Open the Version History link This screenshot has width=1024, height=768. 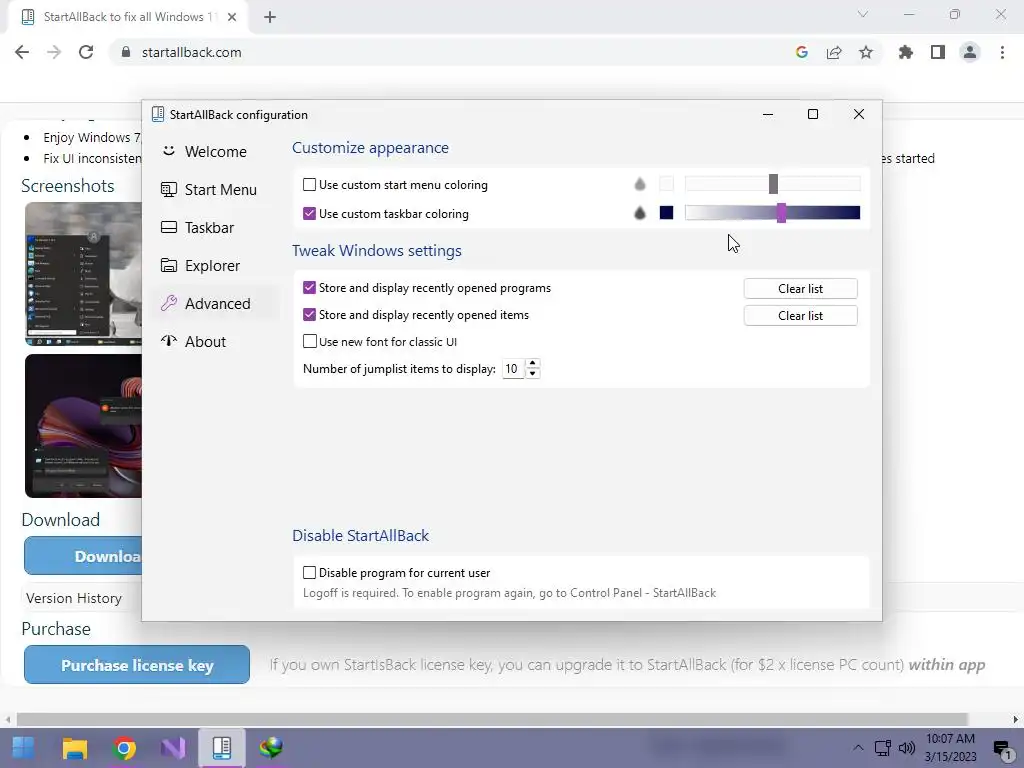(74, 598)
